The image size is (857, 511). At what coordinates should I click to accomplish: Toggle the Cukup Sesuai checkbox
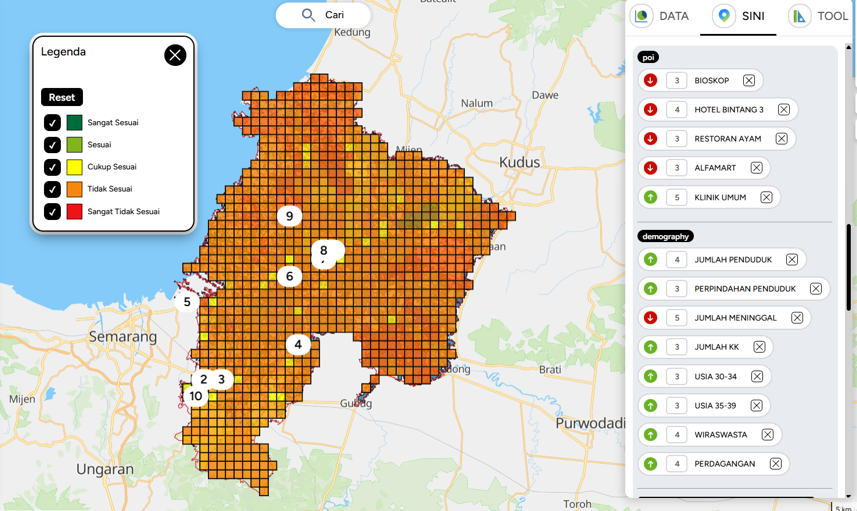click(x=52, y=167)
